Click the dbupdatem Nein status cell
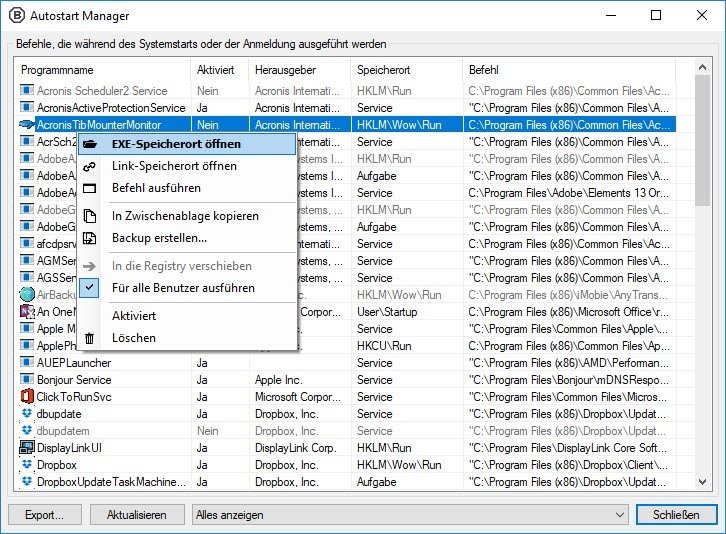Image resolution: width=726 pixels, height=534 pixels. [x=207, y=431]
